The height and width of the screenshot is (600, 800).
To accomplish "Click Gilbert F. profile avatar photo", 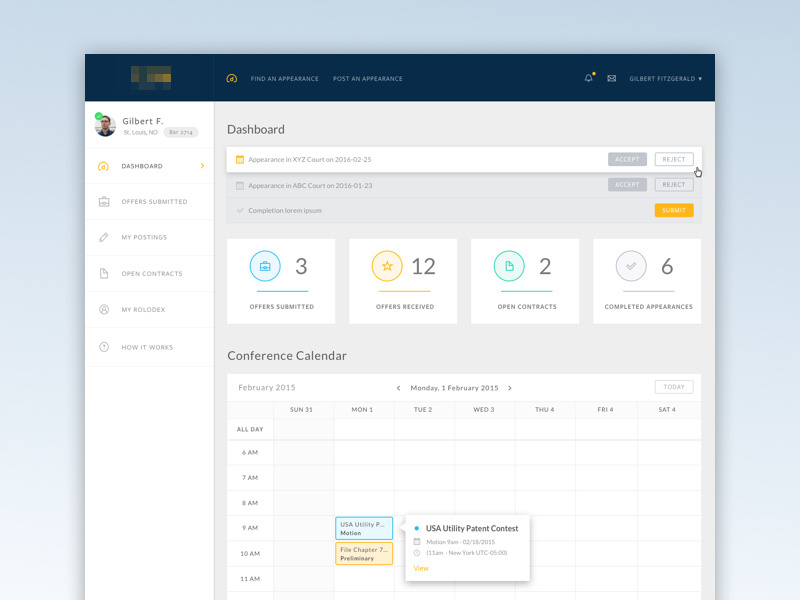I will coord(105,126).
